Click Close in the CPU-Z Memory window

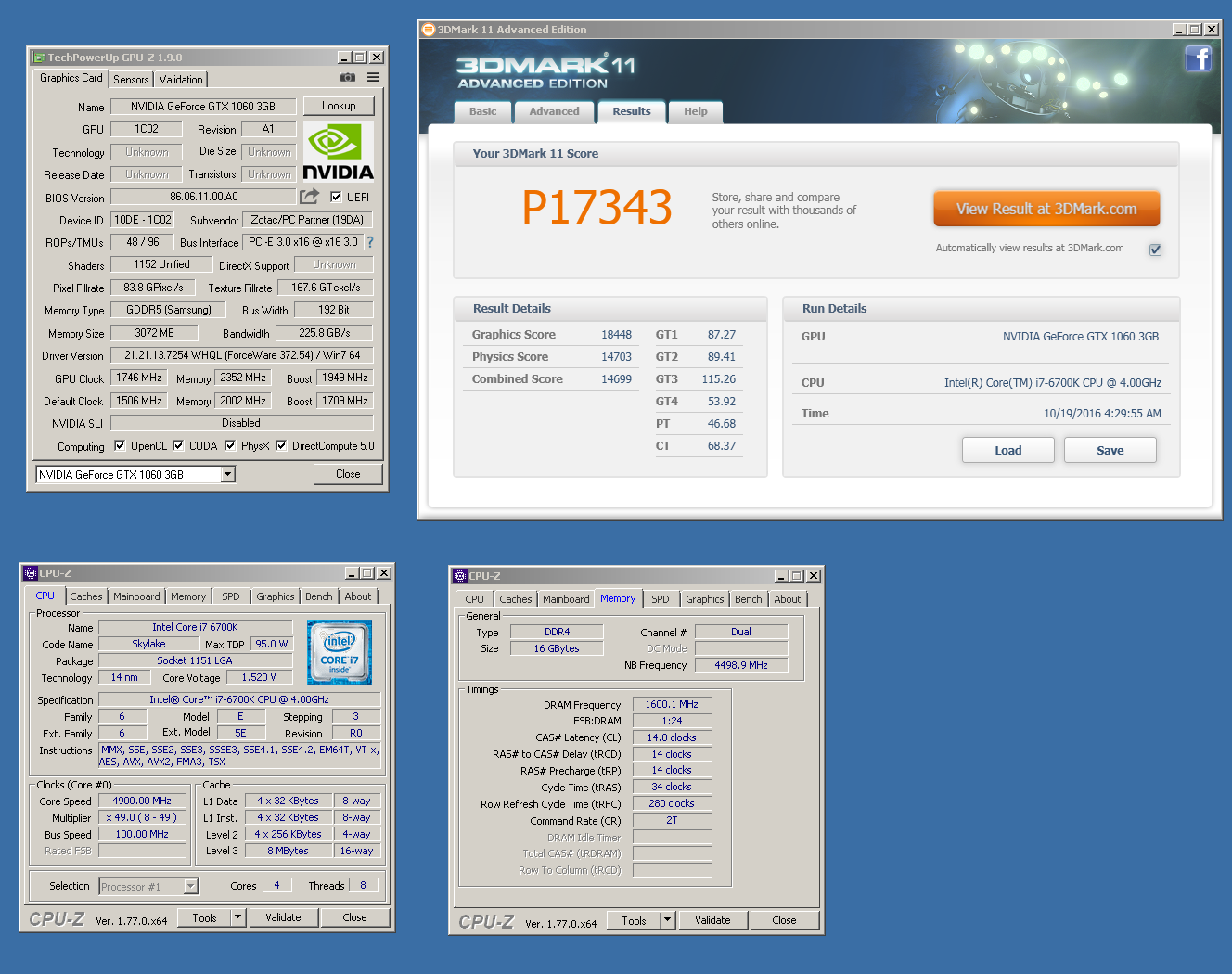pyautogui.click(x=784, y=920)
